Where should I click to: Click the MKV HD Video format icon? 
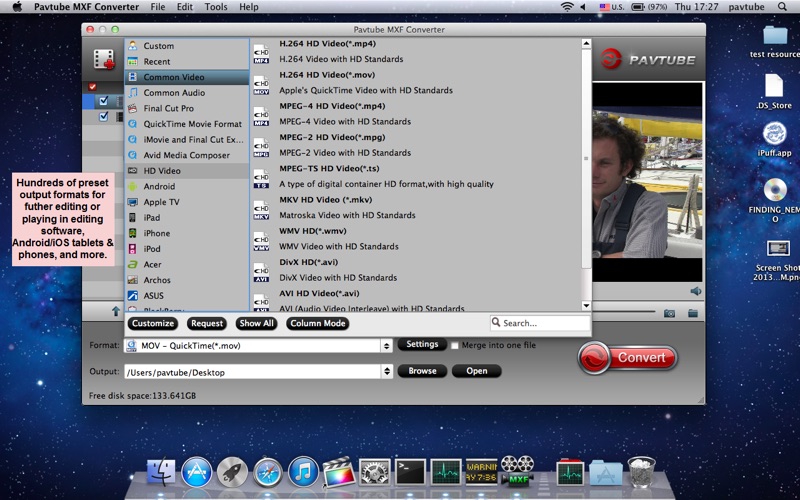click(x=261, y=210)
